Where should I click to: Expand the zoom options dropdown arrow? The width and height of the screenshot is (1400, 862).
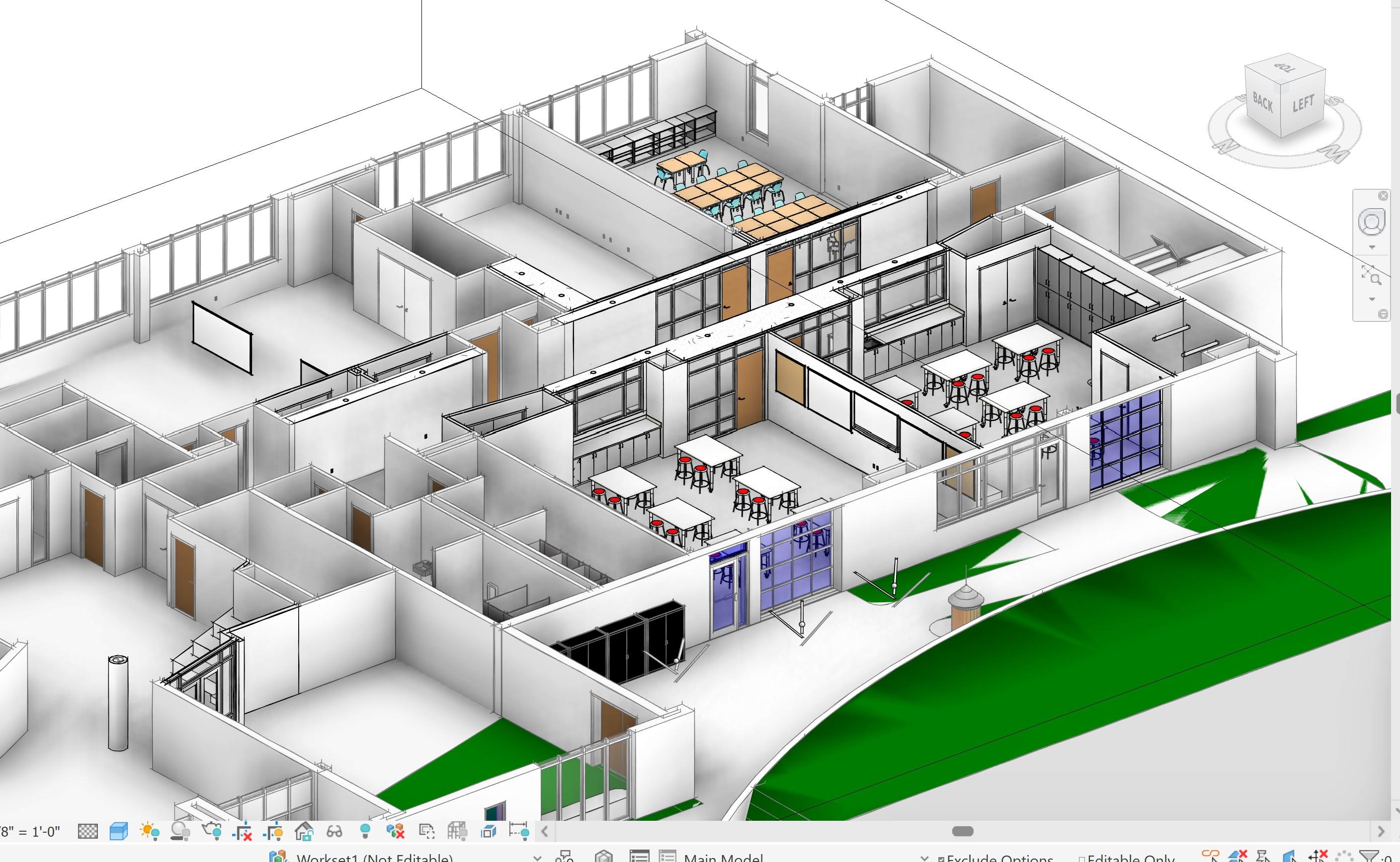click(1372, 299)
